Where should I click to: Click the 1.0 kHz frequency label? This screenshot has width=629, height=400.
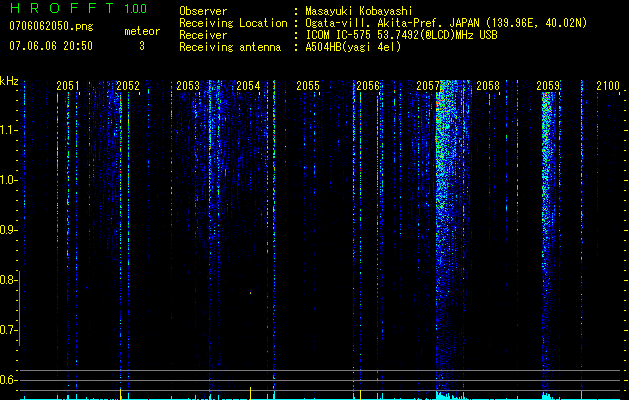coord(8,180)
